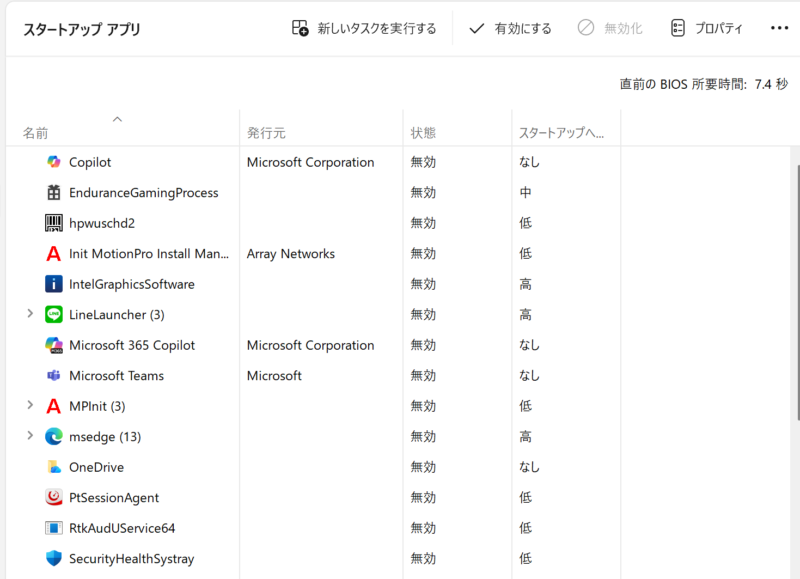The width and height of the screenshot is (800, 579).
Task: Click the hpwuschd2 barcode icon
Action: (x=54, y=223)
